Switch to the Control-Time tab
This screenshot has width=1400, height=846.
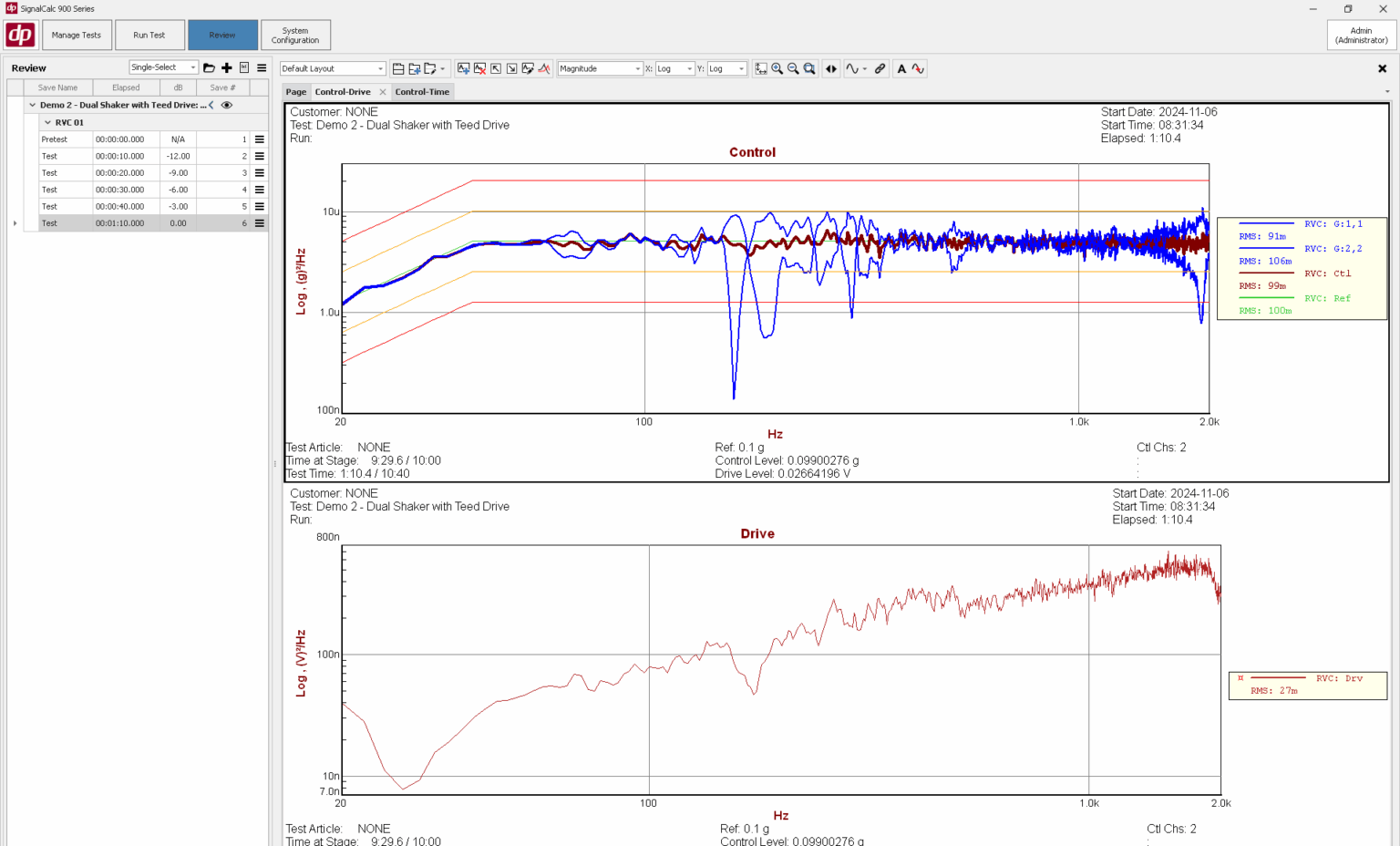coord(422,92)
